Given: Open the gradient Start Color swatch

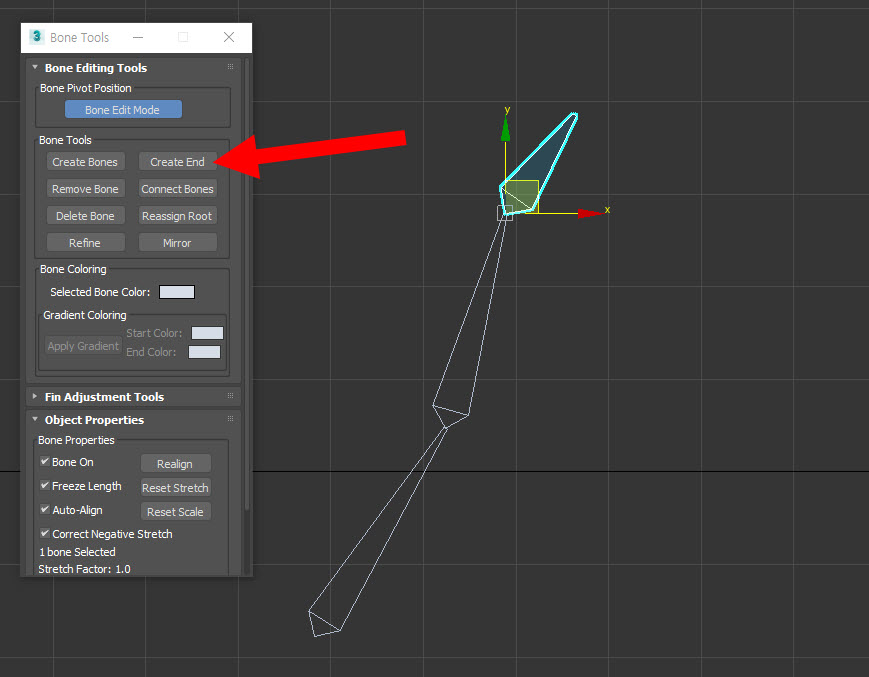Looking at the screenshot, I should pos(207,333).
